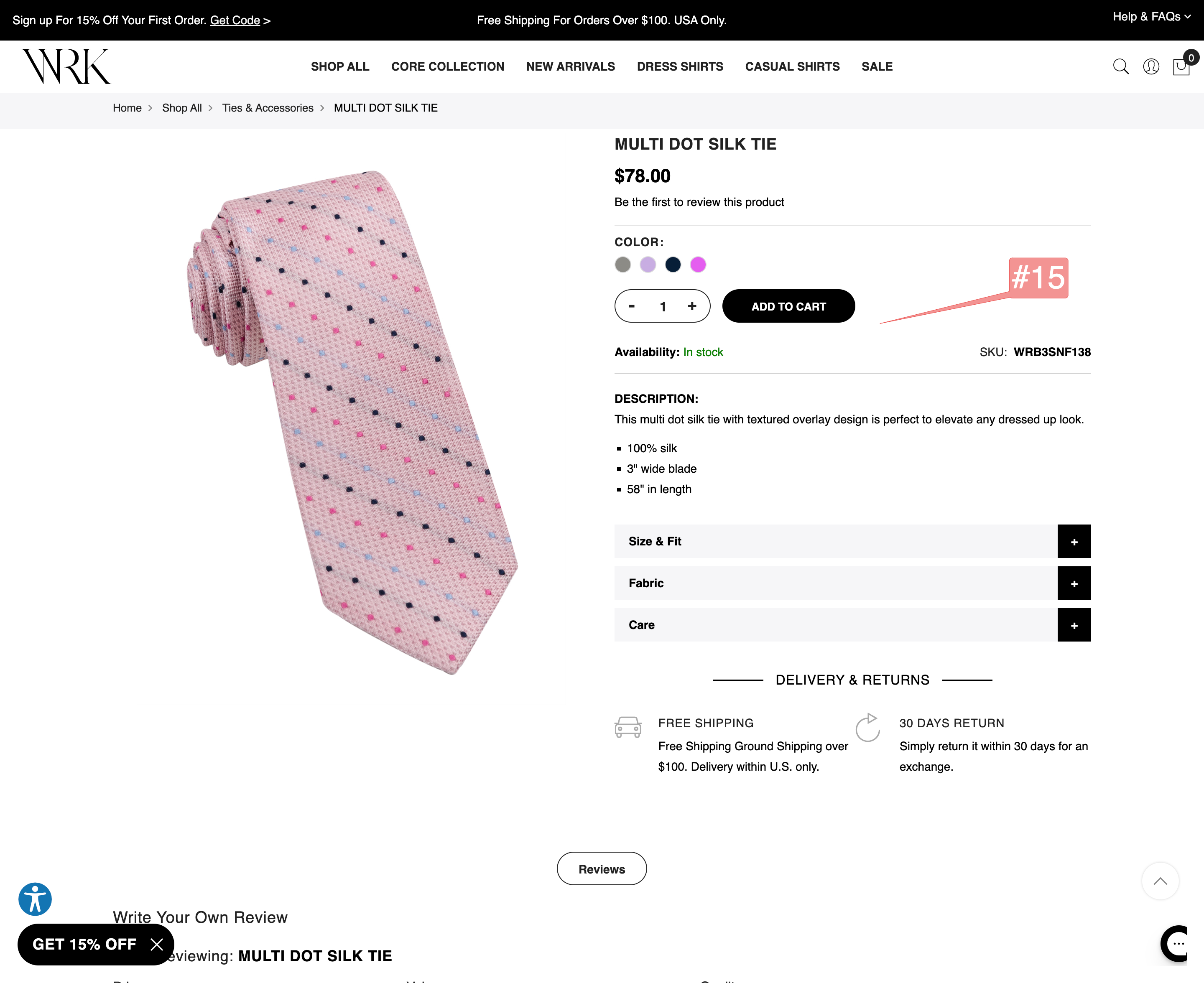Add the tie to cart
1204x983 pixels.
[788, 306]
